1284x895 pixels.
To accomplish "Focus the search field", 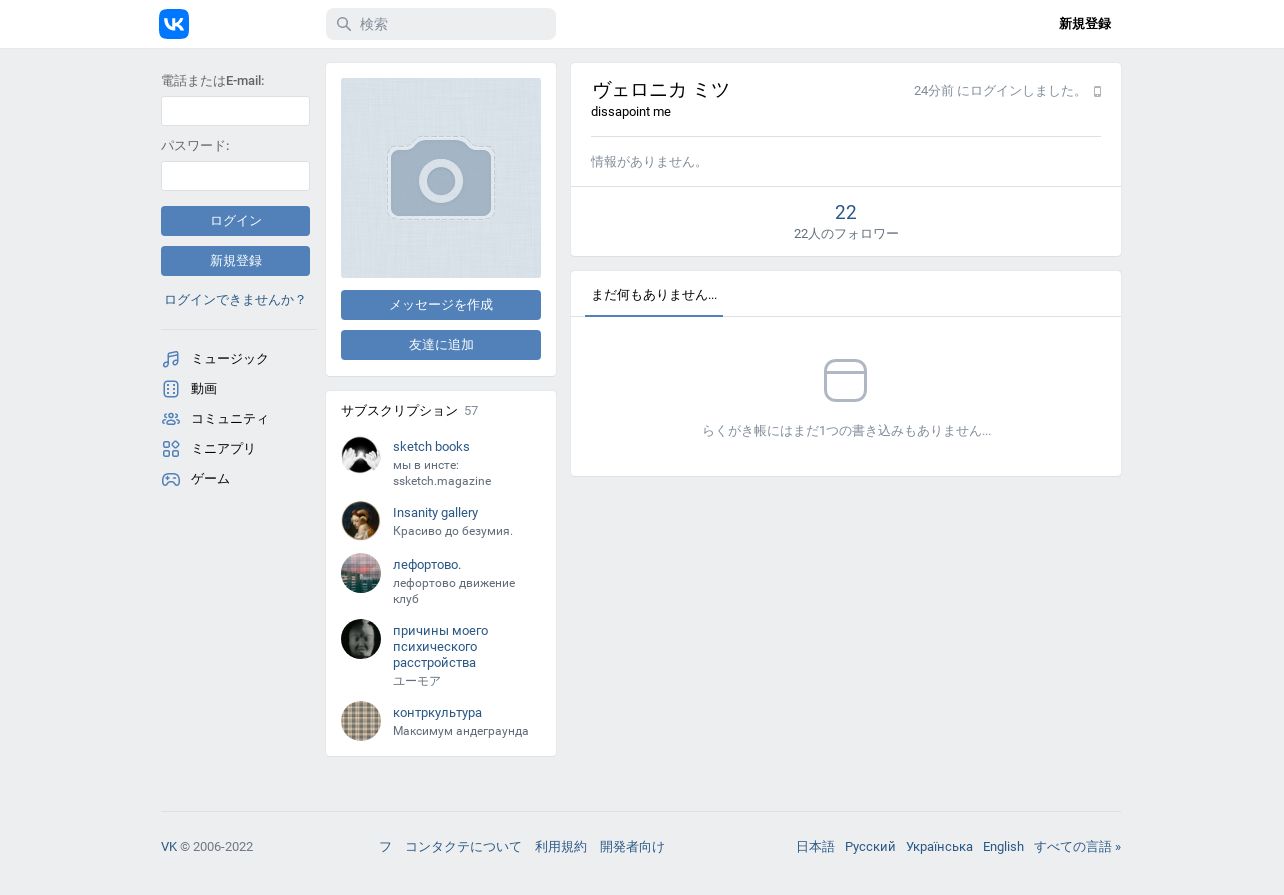I will click(441, 24).
